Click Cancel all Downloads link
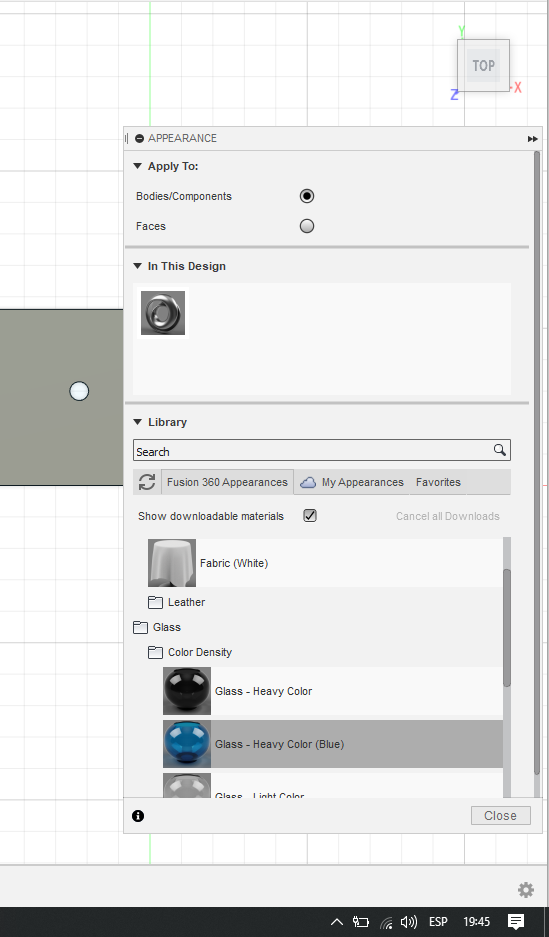549x937 pixels. [x=447, y=516]
